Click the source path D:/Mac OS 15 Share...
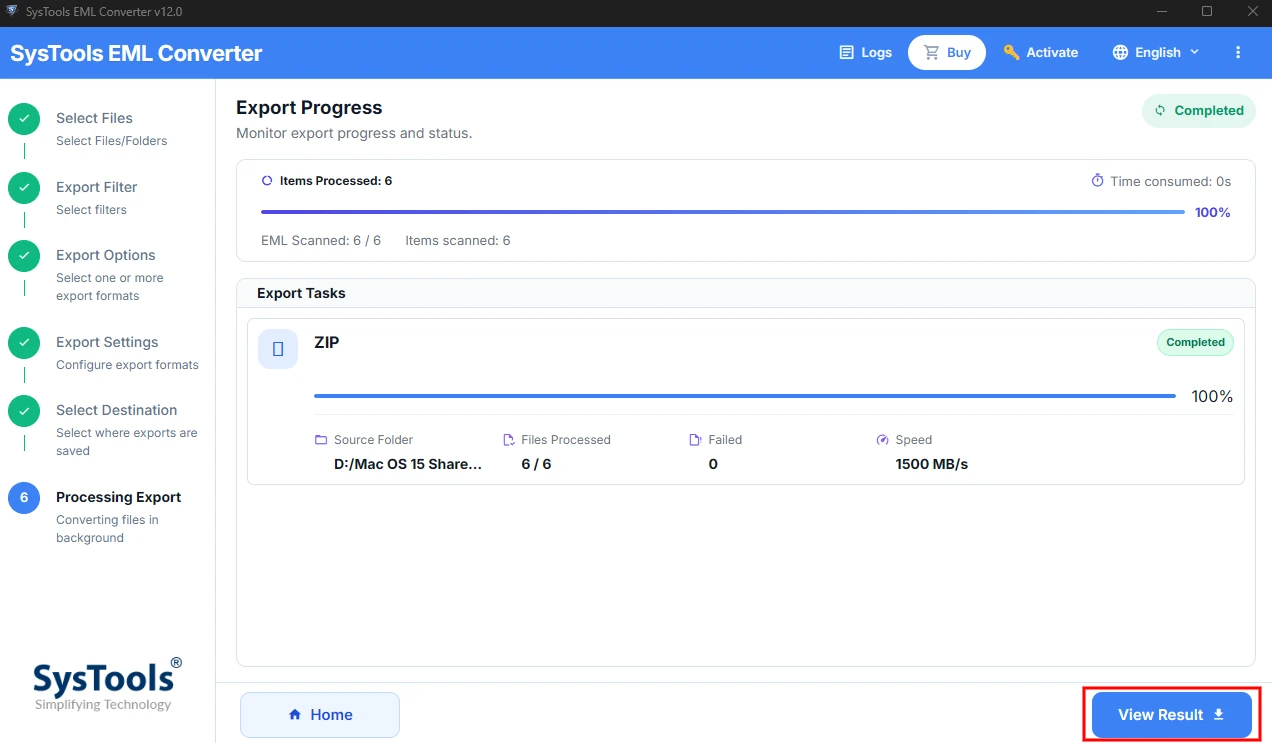Screen dimensions: 1272x743 (408, 464)
